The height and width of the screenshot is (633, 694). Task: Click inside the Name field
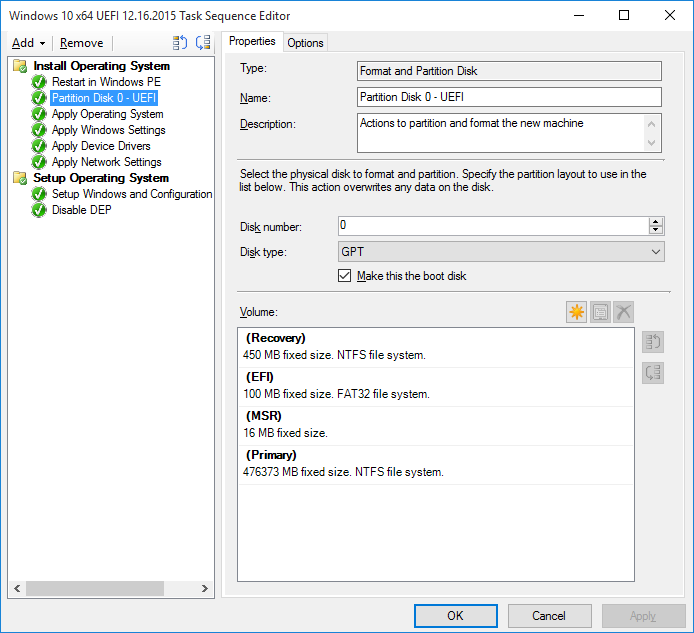[x=509, y=97]
